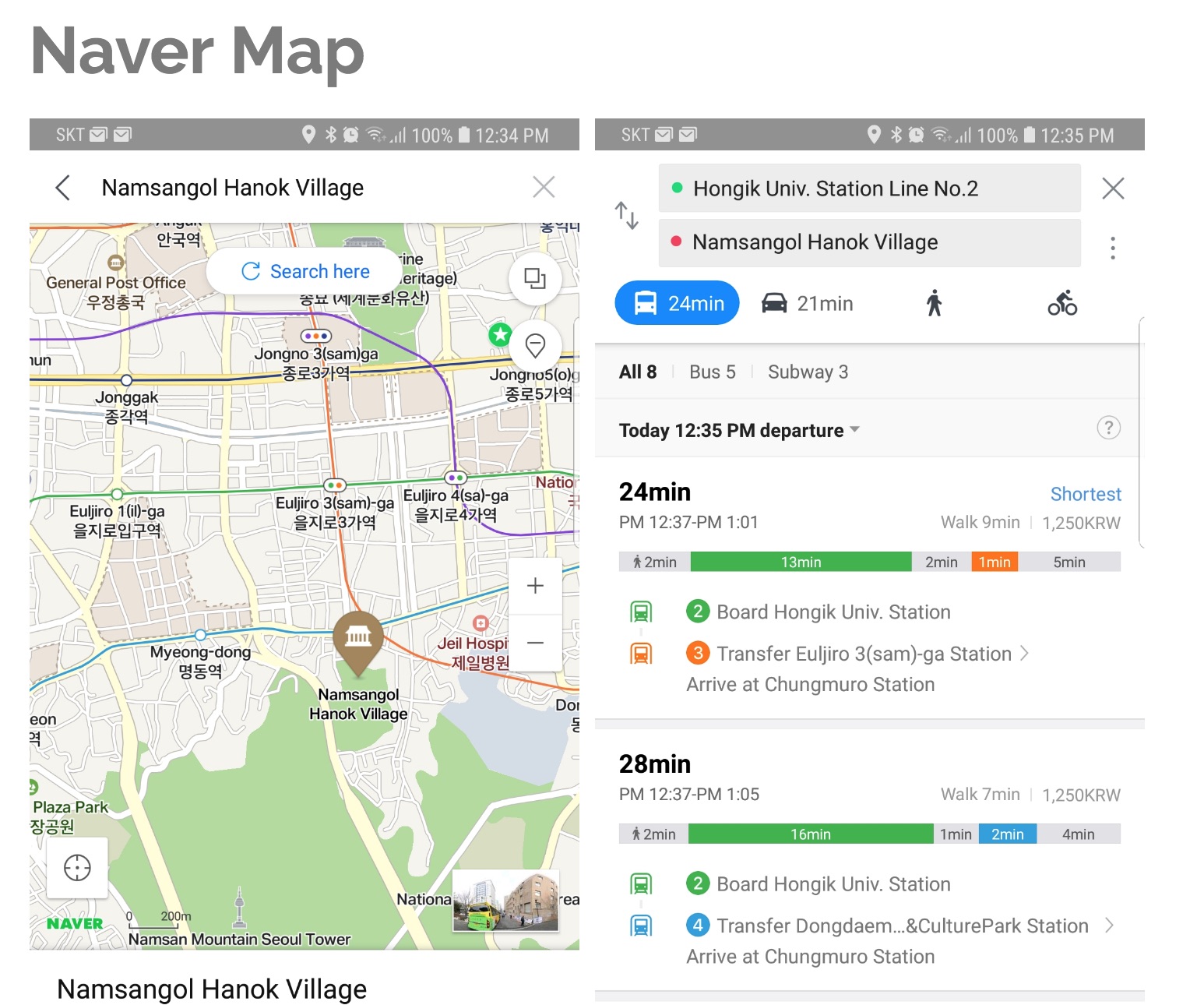Open the question mark help icon
Viewport: 1204px width, 1005px height.
[1108, 428]
